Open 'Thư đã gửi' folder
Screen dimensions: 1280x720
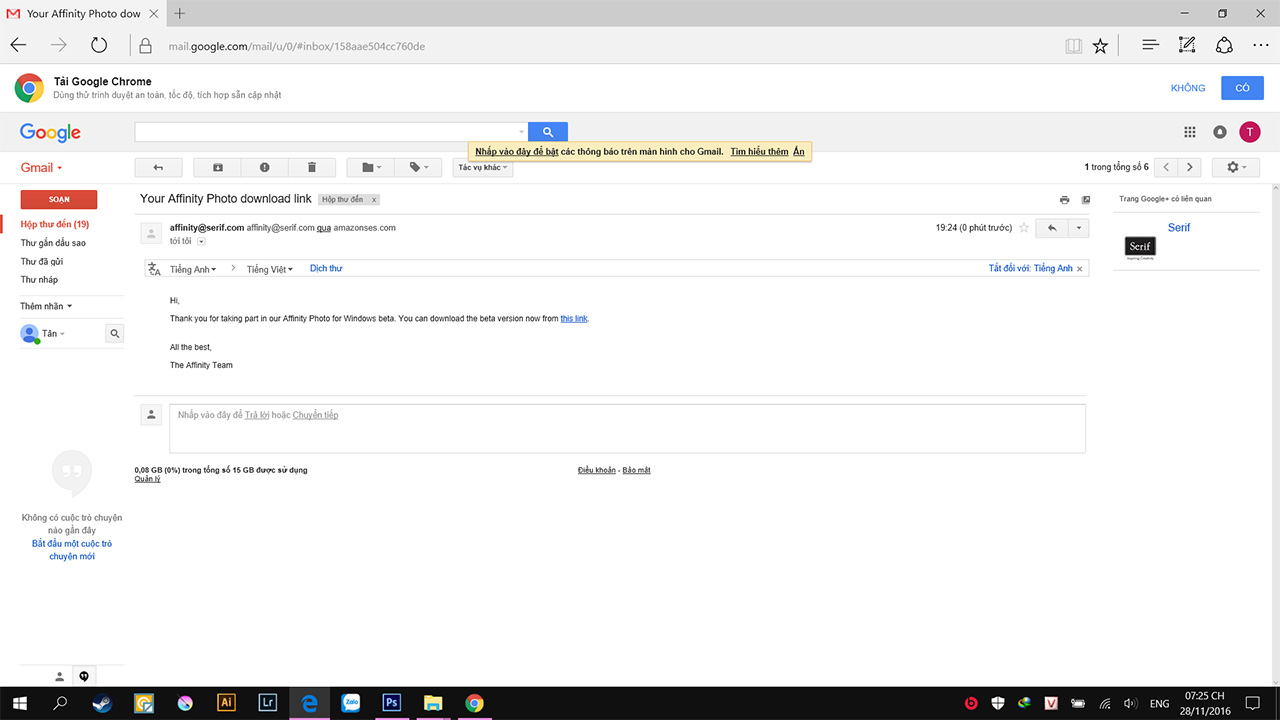click(43, 262)
